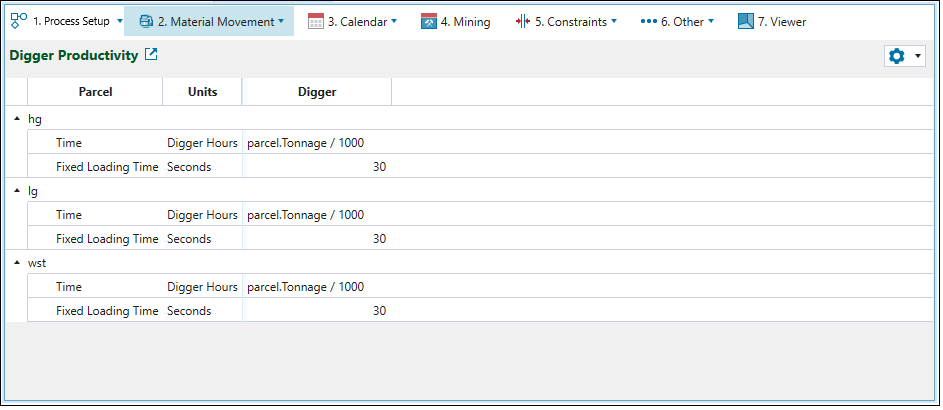This screenshot has height=410, width=943.
Task: Open Digger Productivity in a new window
Action: pos(151,55)
